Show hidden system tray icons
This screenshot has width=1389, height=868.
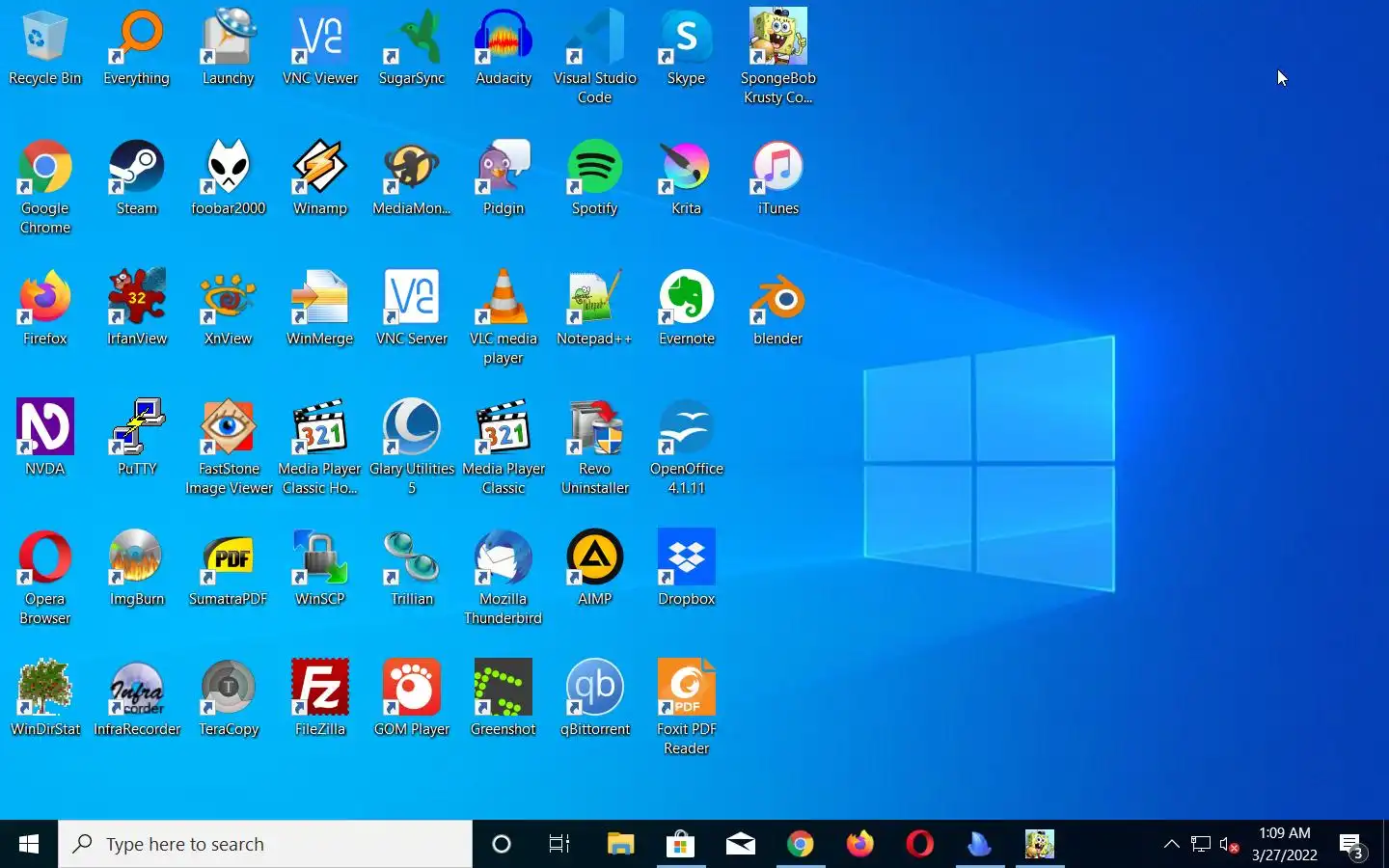(1171, 844)
